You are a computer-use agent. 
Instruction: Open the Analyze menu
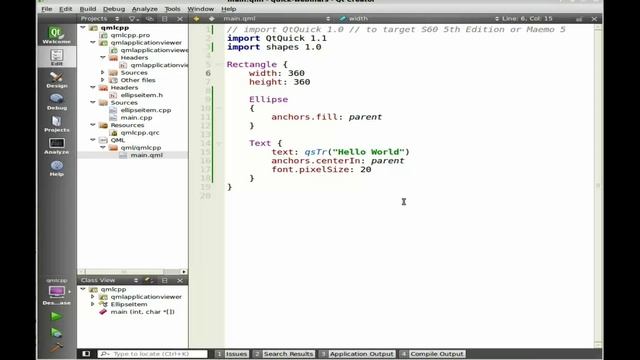[x=144, y=9]
